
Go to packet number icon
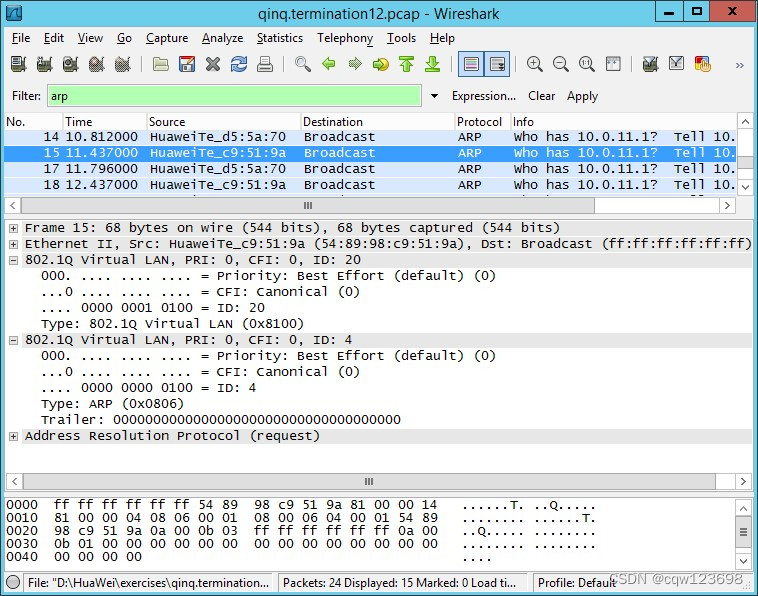click(x=381, y=64)
